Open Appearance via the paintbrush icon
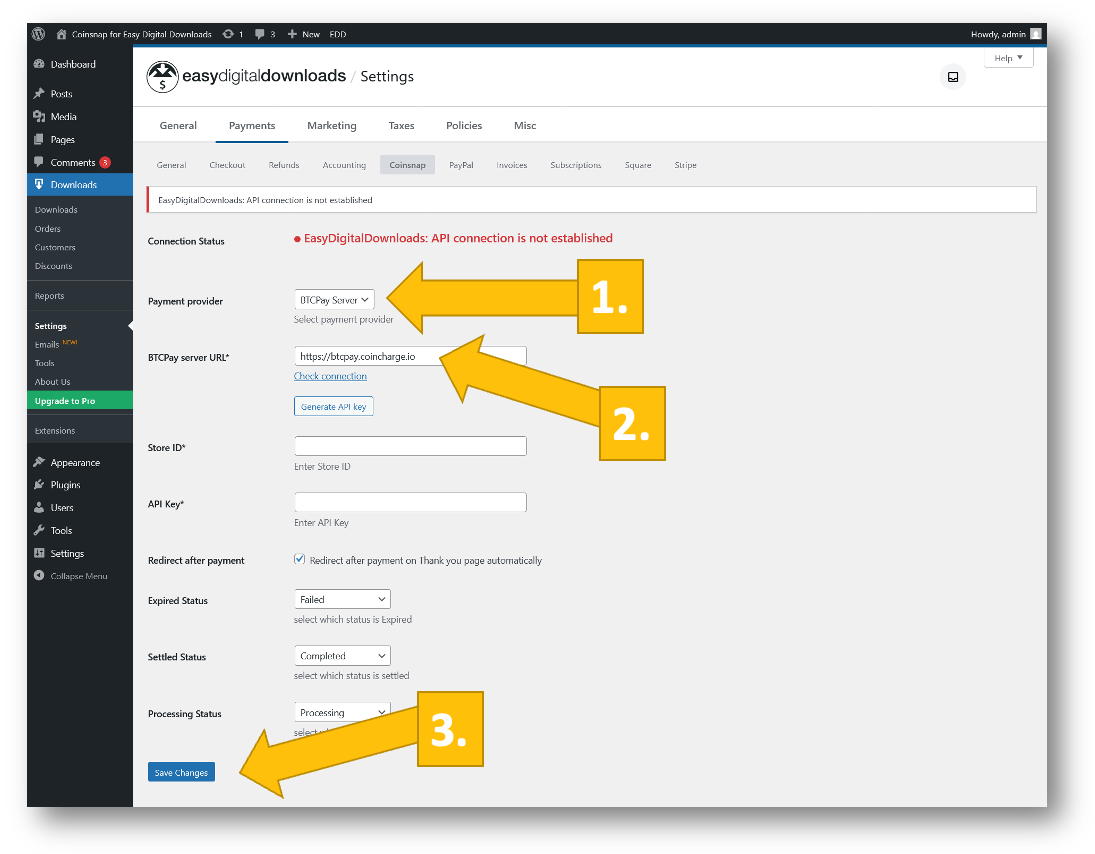The width and height of the screenshot is (1095, 854). point(39,462)
